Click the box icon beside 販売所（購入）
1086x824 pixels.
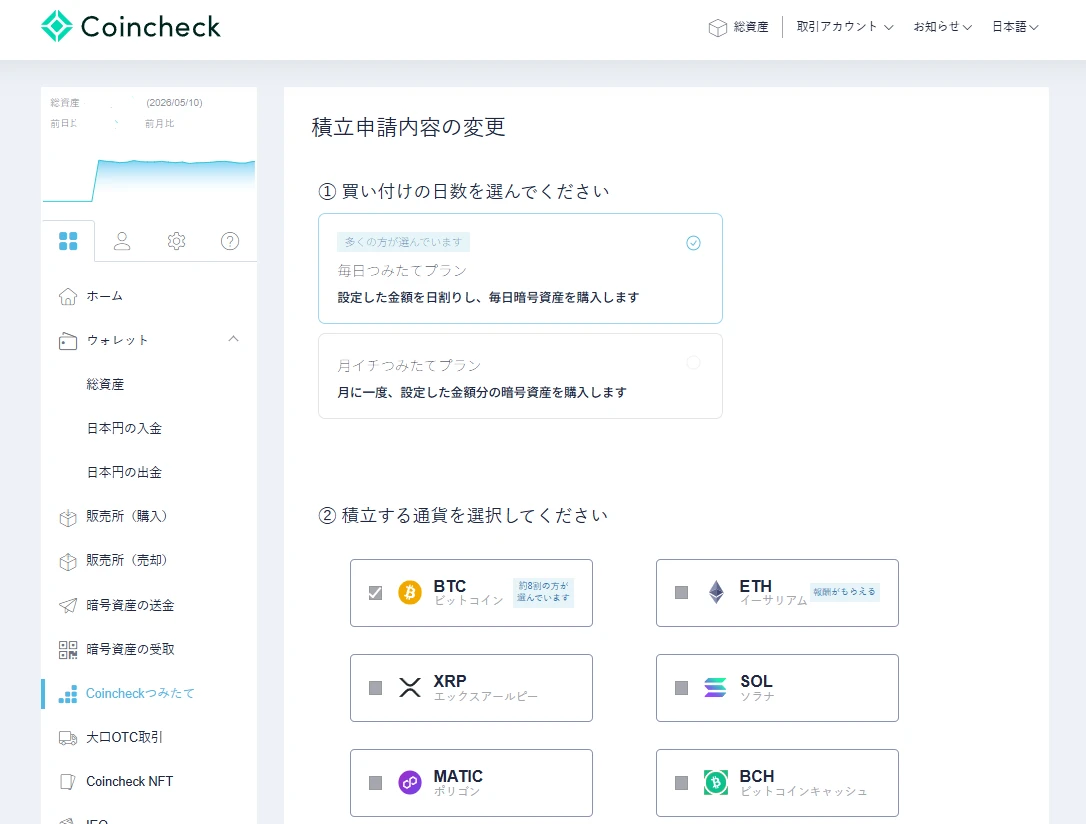68,517
